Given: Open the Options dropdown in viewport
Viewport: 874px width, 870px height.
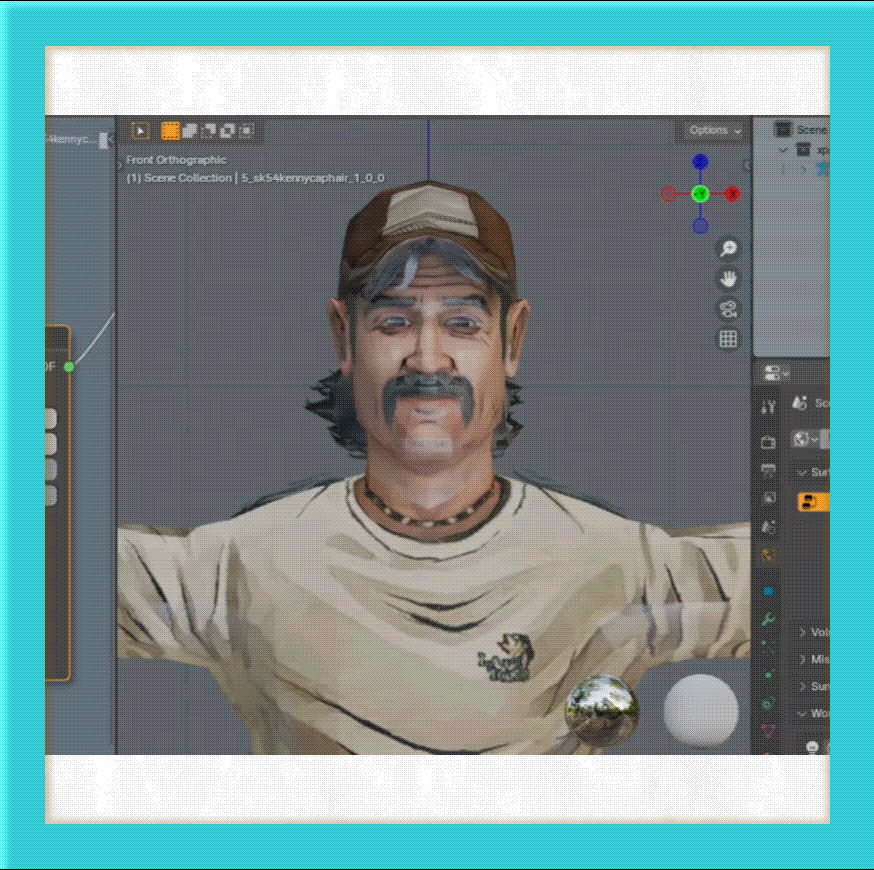Looking at the screenshot, I should coord(715,130).
